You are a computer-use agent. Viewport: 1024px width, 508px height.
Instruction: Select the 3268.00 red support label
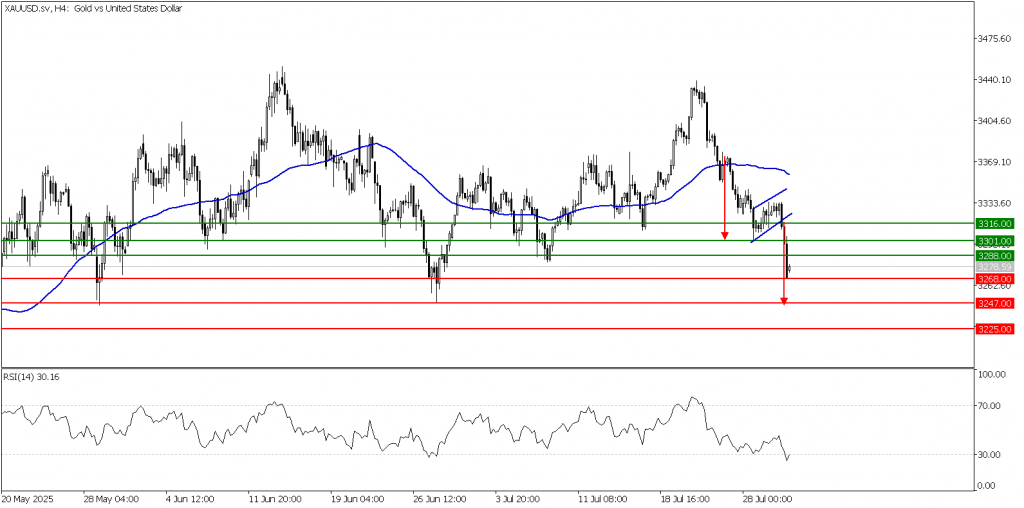pos(995,279)
